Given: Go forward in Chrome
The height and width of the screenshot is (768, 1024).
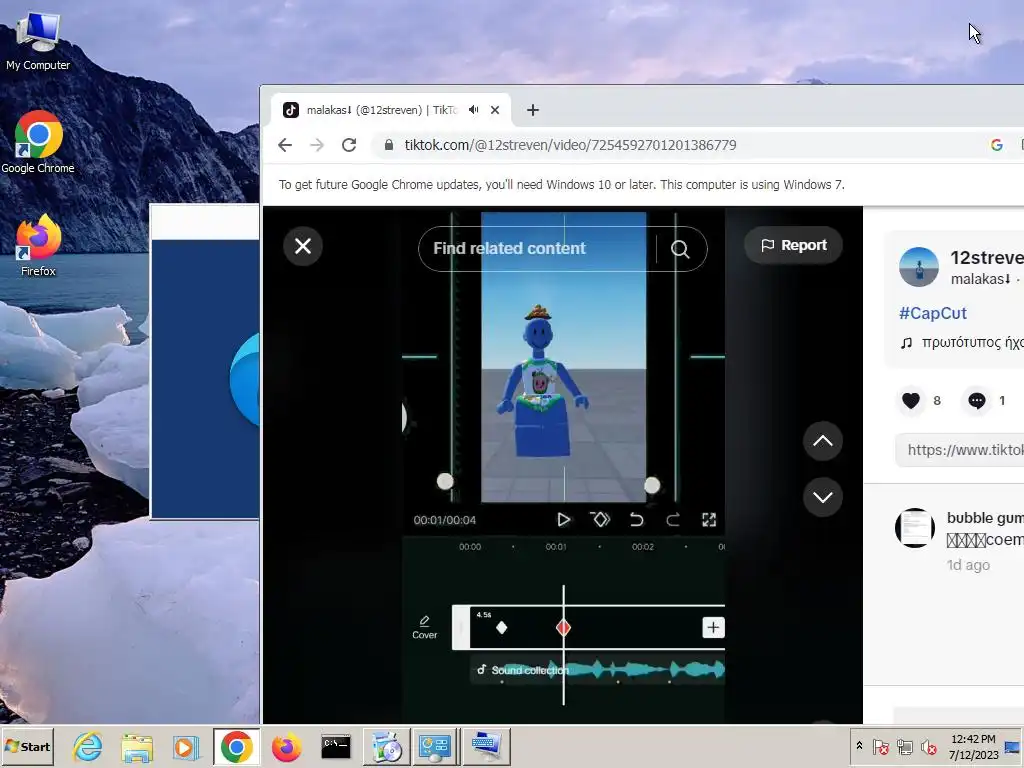Looking at the screenshot, I should pyautogui.click(x=317, y=145).
